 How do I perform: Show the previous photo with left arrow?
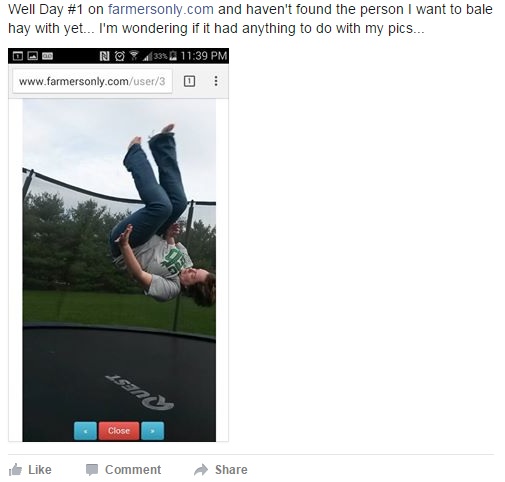85,431
